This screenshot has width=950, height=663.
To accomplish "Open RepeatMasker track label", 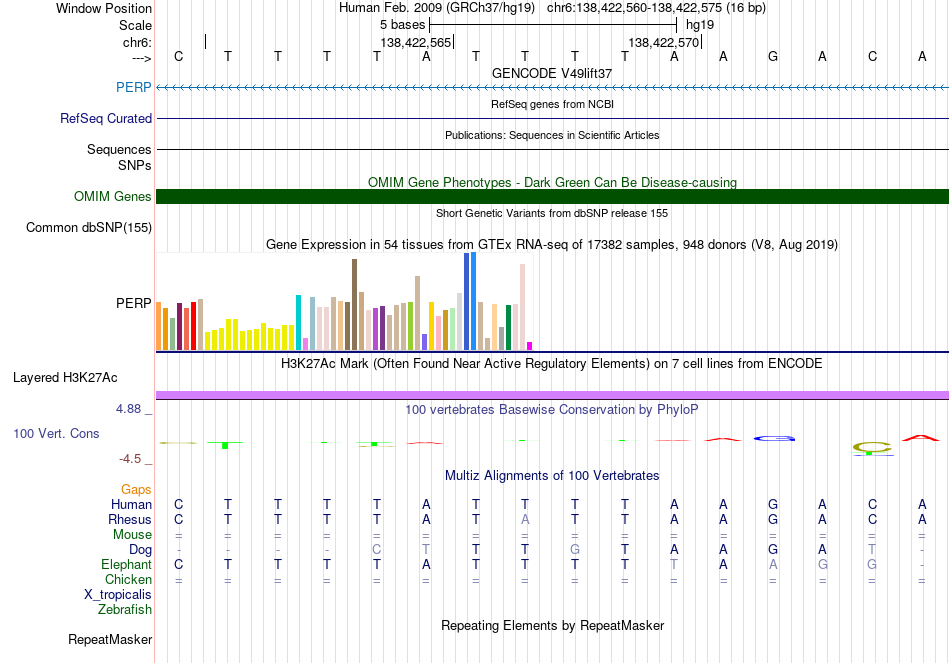I will tap(110, 639).
